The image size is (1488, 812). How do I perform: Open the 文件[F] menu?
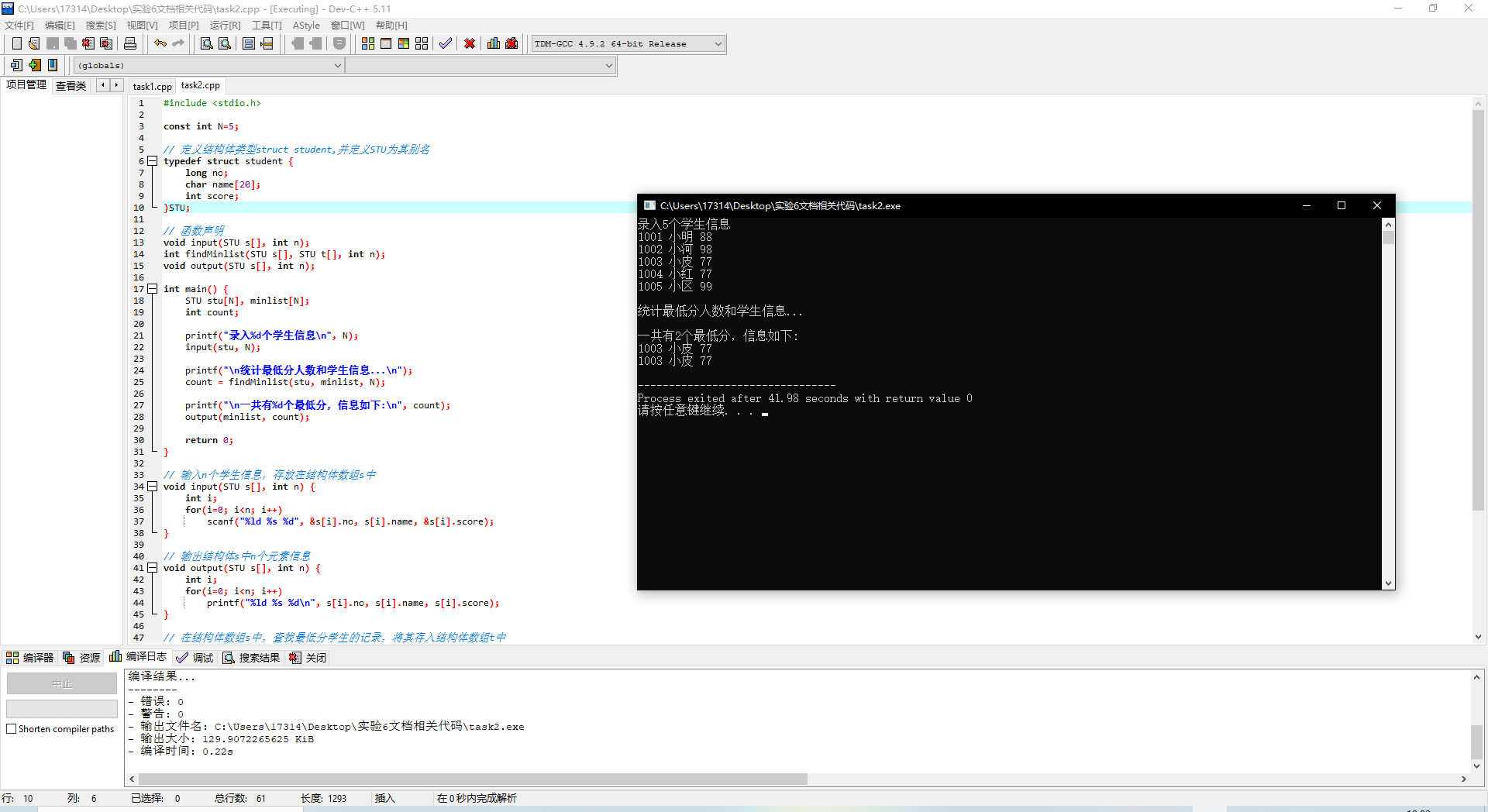coord(19,26)
